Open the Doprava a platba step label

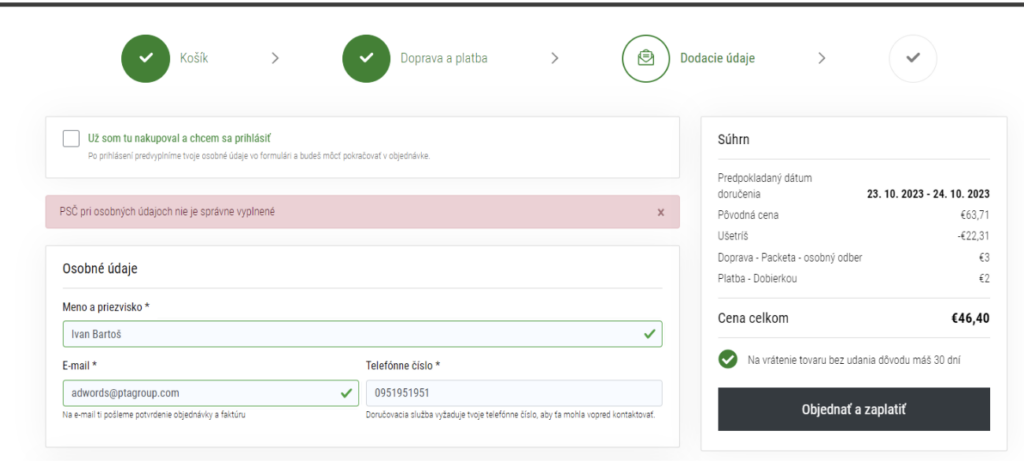coord(444,58)
